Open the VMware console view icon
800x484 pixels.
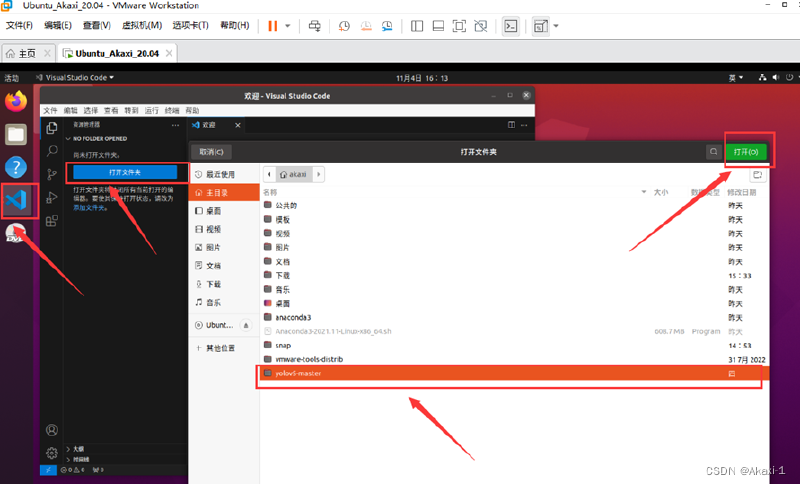[x=511, y=26]
